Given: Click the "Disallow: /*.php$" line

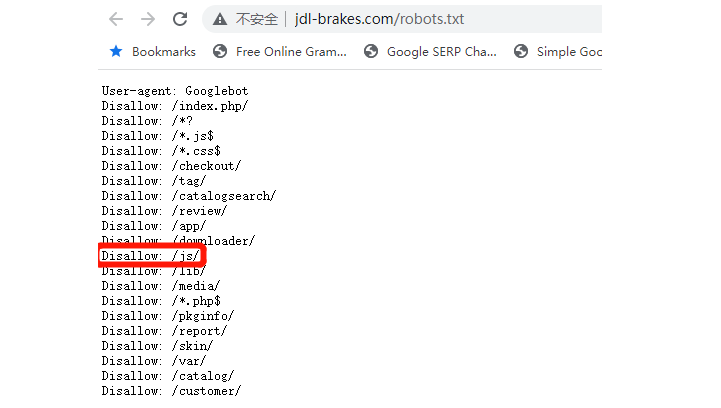Looking at the screenshot, I should coord(161,301).
